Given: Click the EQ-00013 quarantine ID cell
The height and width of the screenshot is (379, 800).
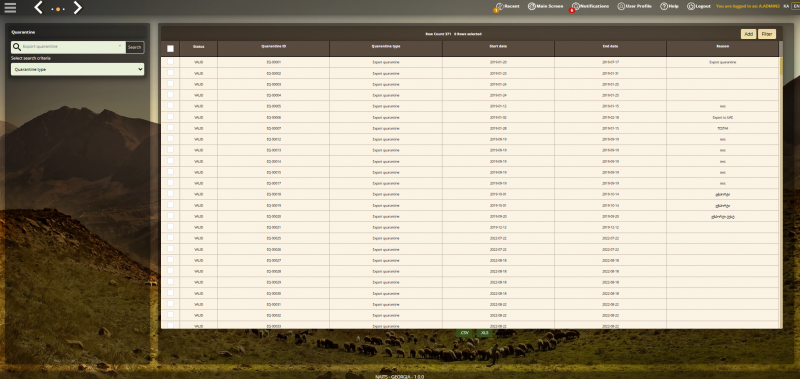Looking at the screenshot, I should tap(273, 150).
